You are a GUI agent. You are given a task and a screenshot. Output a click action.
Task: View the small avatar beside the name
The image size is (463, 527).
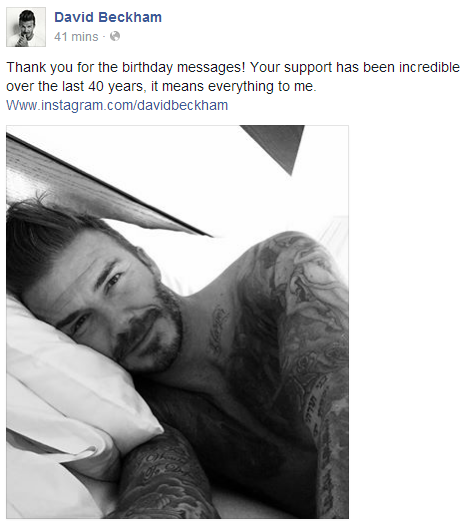pyautogui.click(x=26, y=27)
